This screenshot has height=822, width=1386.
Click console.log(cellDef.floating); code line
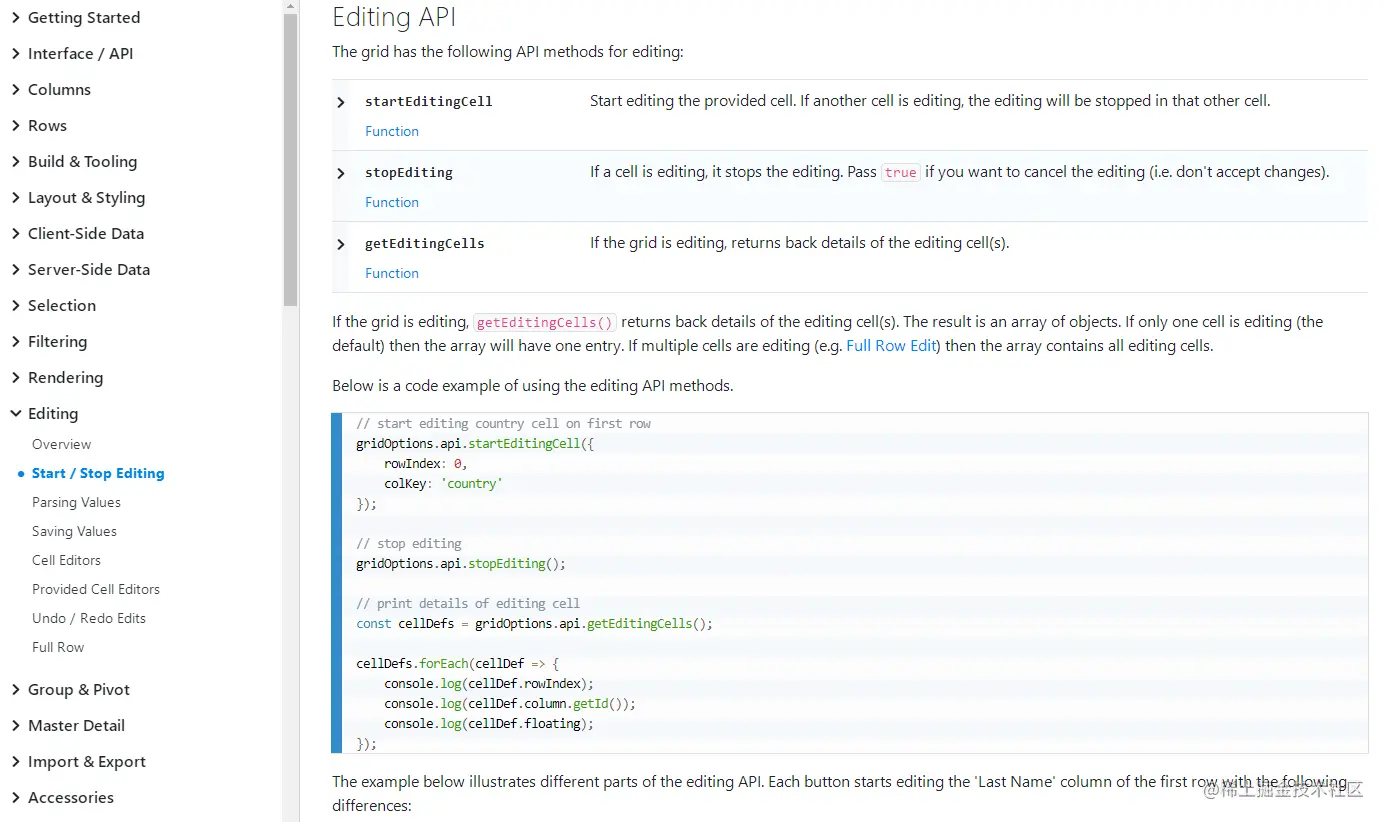[489, 724]
